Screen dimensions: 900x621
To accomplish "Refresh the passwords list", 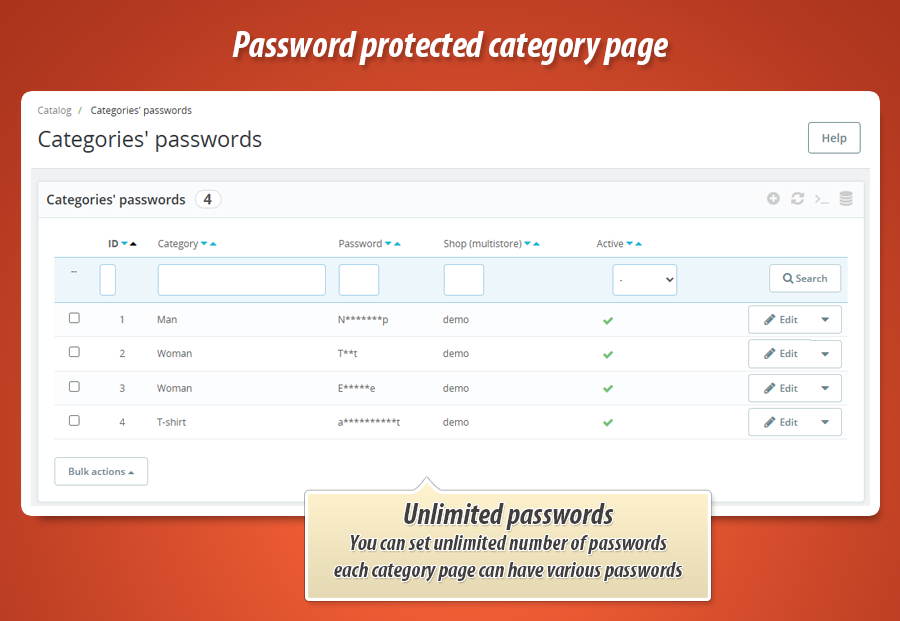I will coord(797,199).
